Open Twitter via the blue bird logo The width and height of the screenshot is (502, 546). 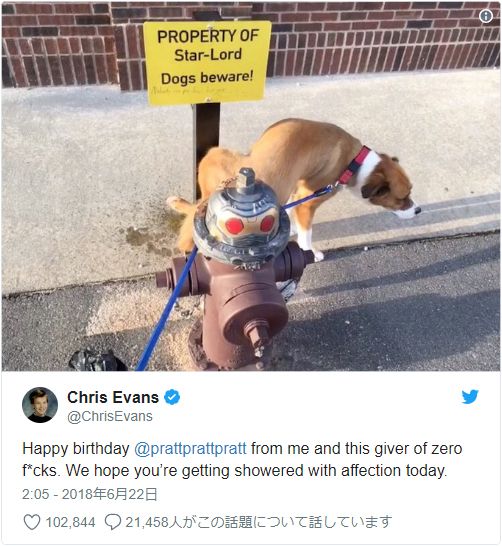coord(470,397)
